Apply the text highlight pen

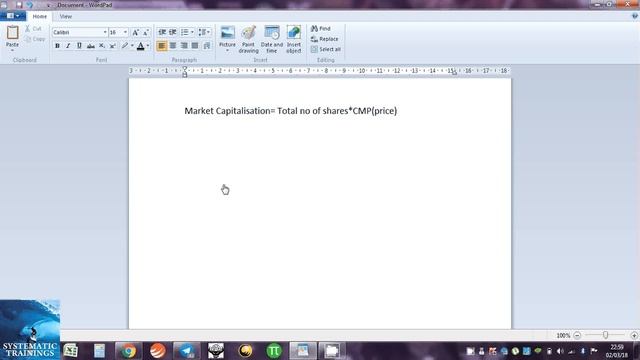coord(125,46)
